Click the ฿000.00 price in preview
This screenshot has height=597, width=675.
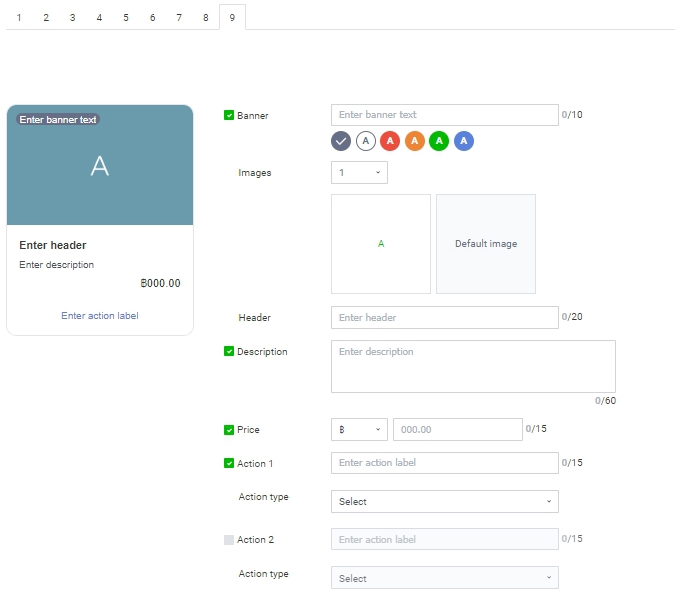[x=161, y=283]
